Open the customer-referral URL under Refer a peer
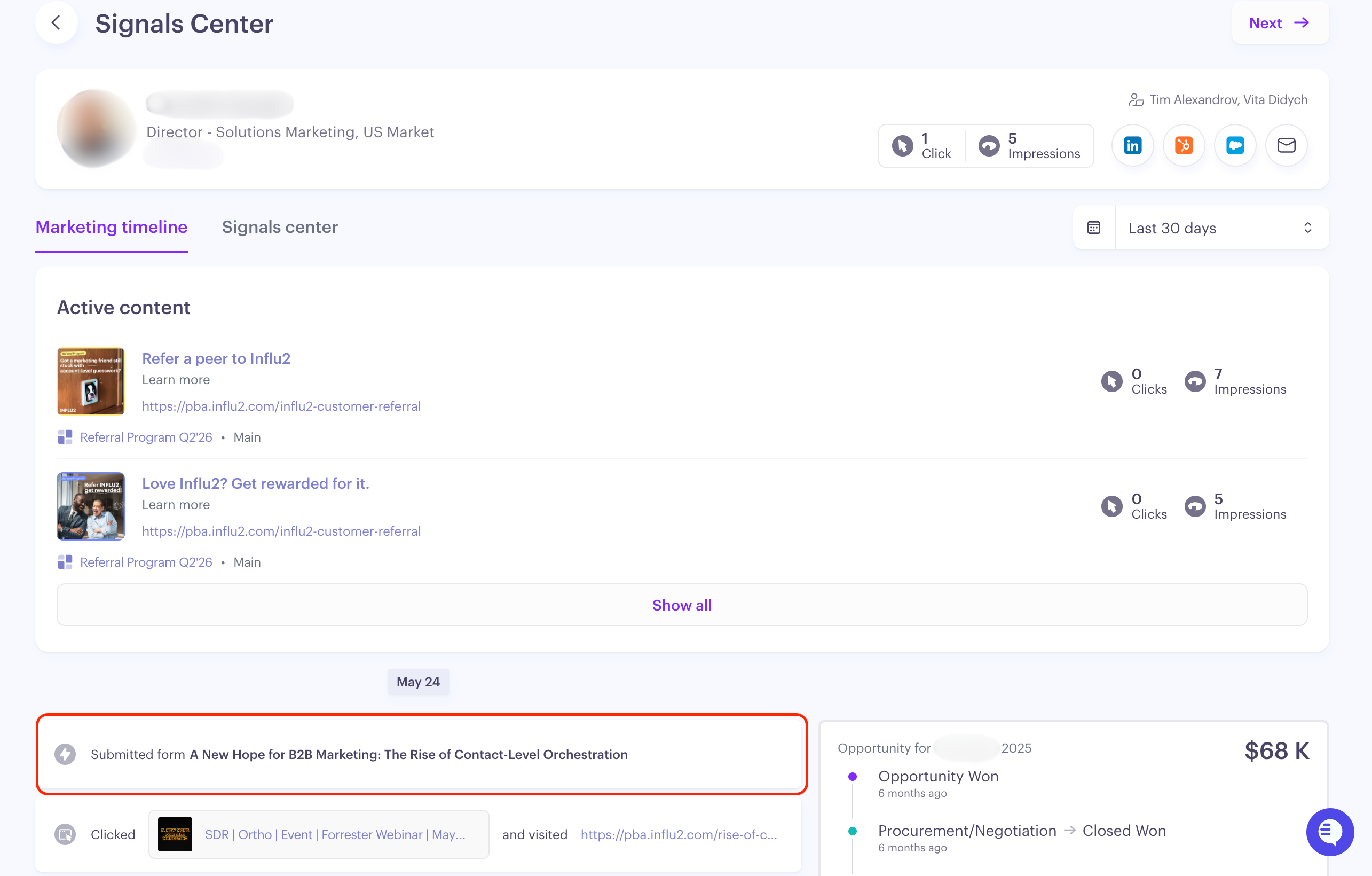The image size is (1372, 876). tap(281, 406)
